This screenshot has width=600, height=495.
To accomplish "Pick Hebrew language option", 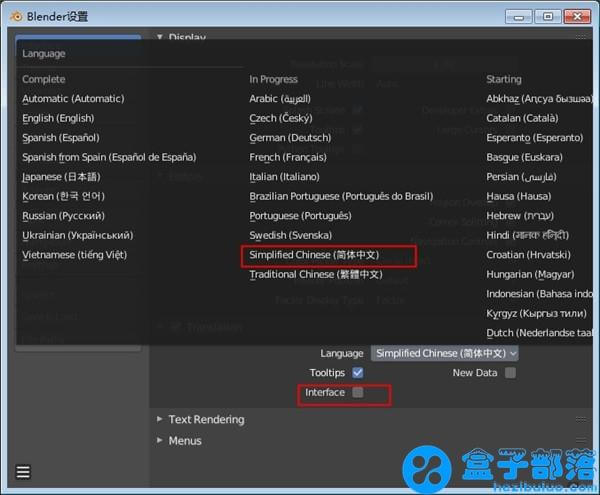I will click(520, 216).
